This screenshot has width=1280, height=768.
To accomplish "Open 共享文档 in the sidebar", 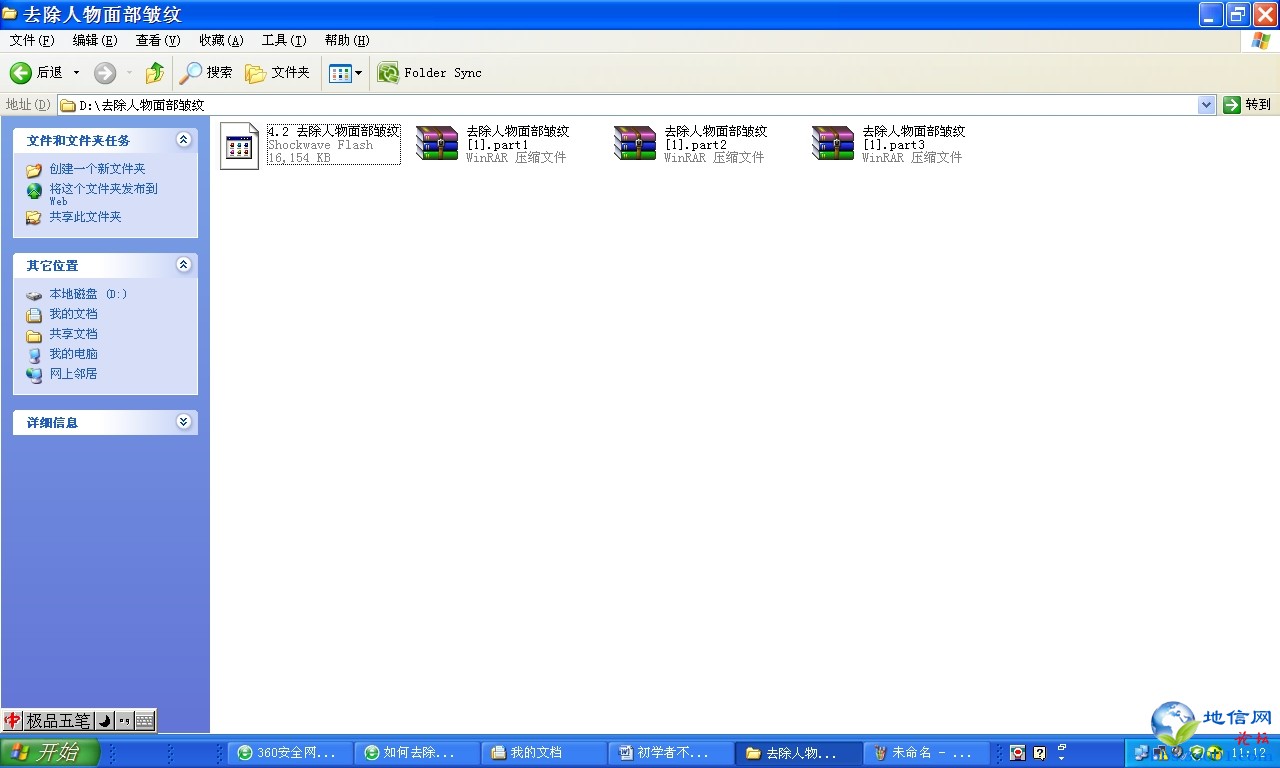I will (x=73, y=334).
